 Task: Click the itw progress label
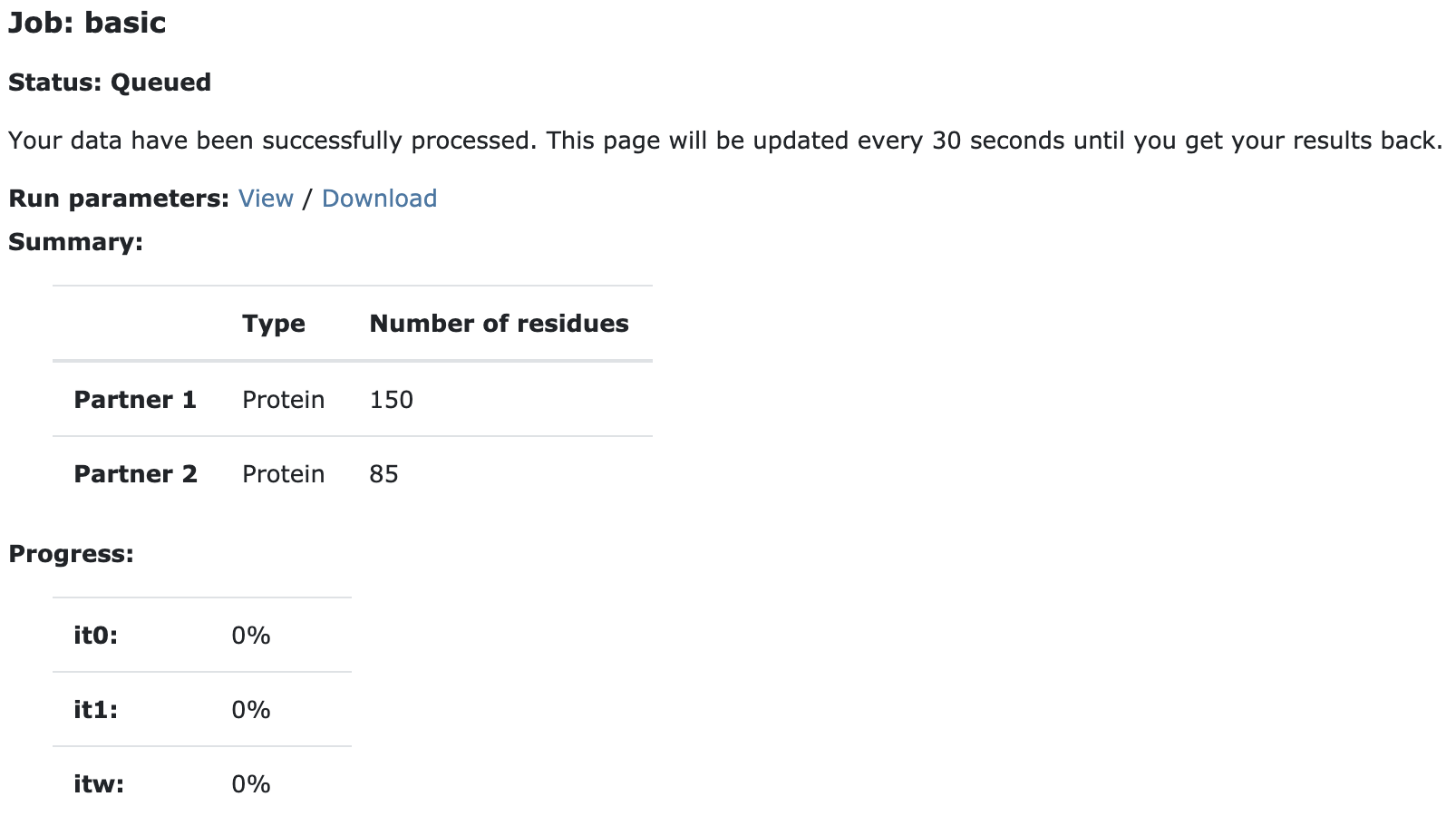tap(99, 784)
